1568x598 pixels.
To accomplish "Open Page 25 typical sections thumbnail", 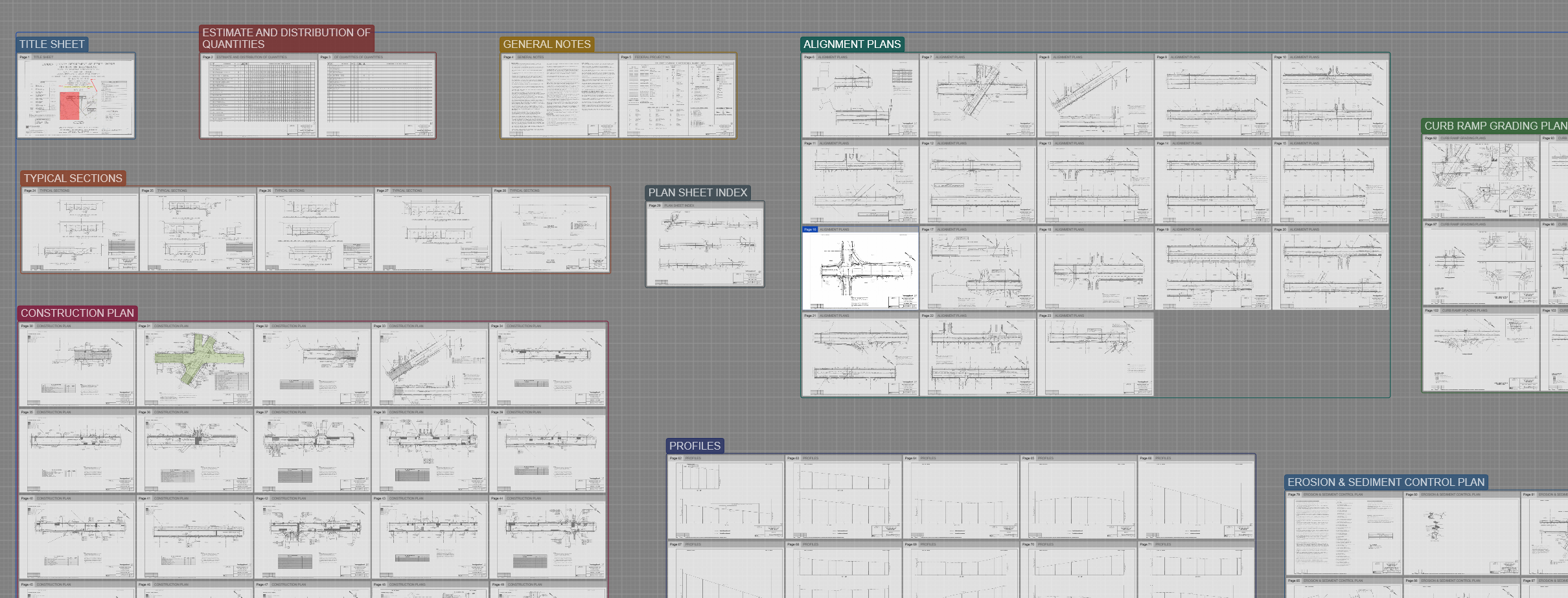I will coord(198,229).
